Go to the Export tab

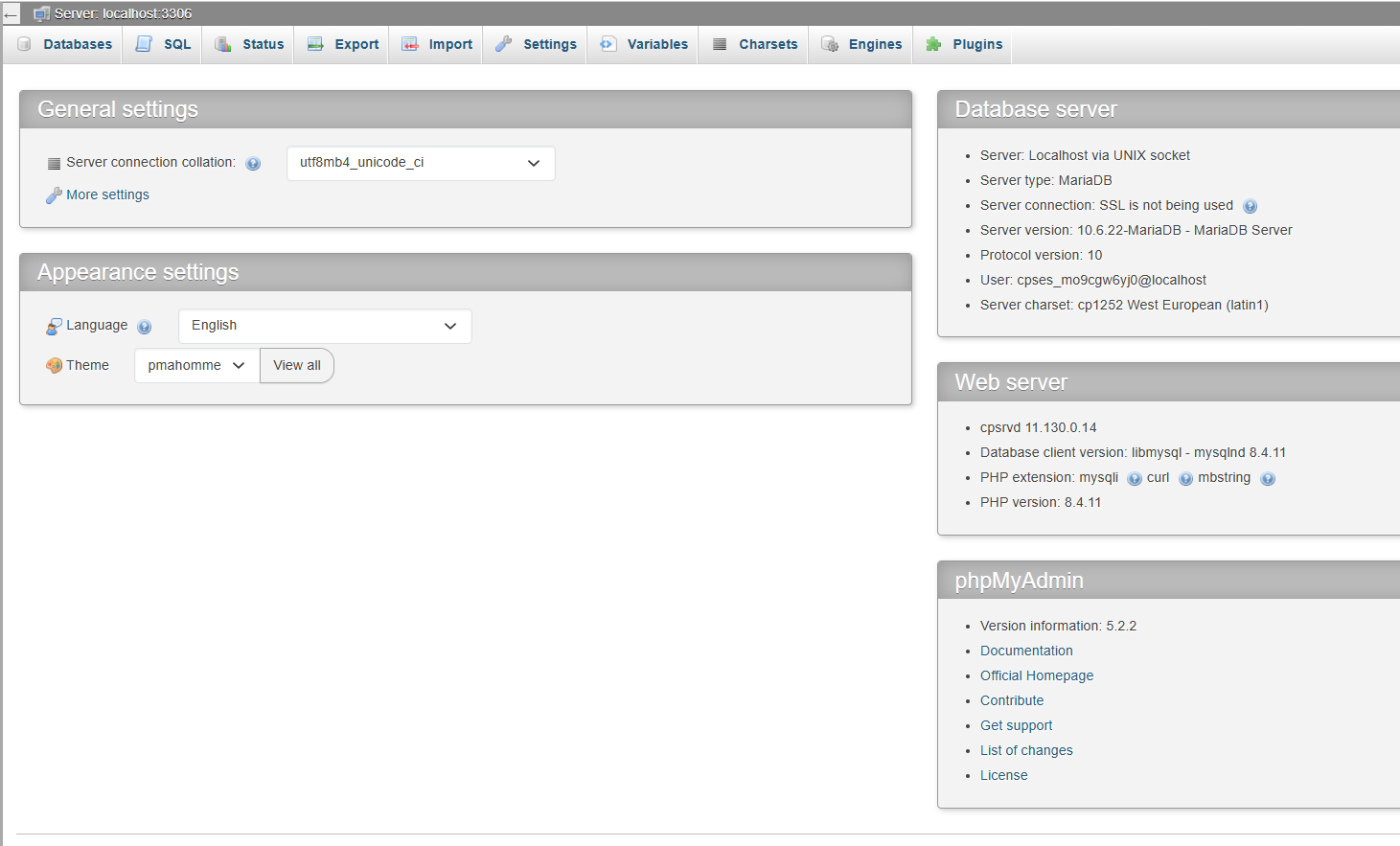pyautogui.click(x=343, y=44)
